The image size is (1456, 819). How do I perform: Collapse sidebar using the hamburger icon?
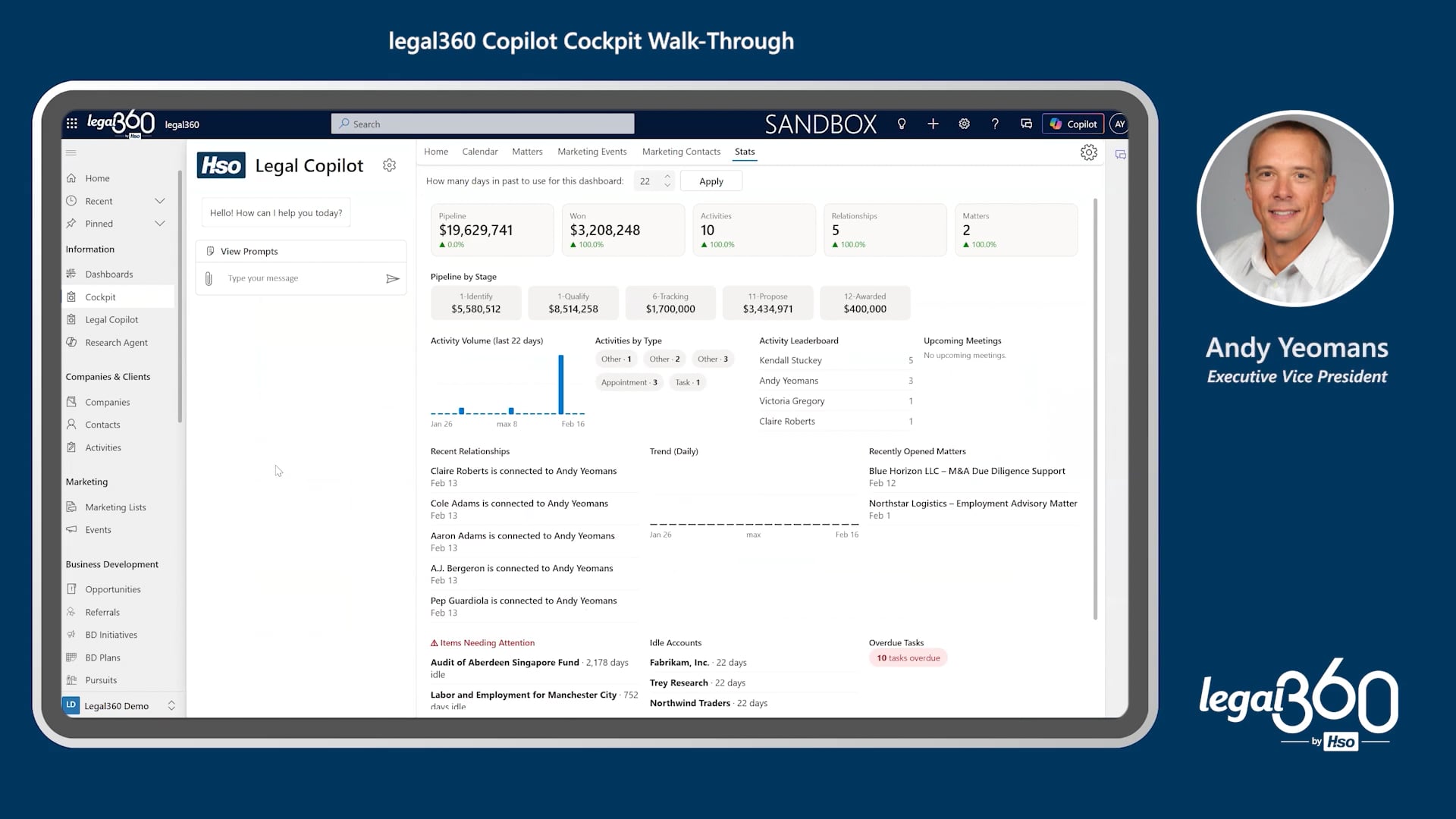point(71,152)
